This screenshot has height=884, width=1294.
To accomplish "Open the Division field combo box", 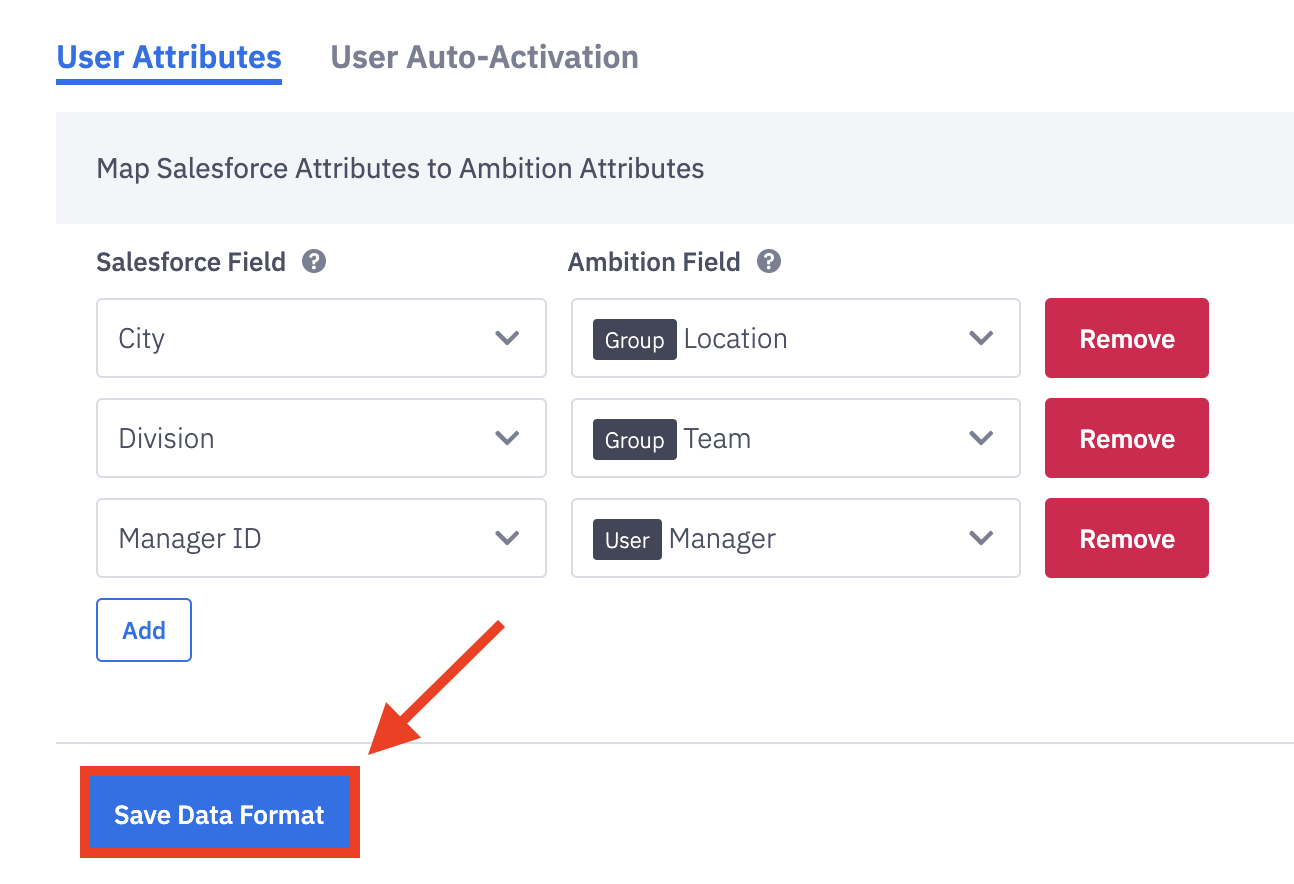I will click(320, 438).
